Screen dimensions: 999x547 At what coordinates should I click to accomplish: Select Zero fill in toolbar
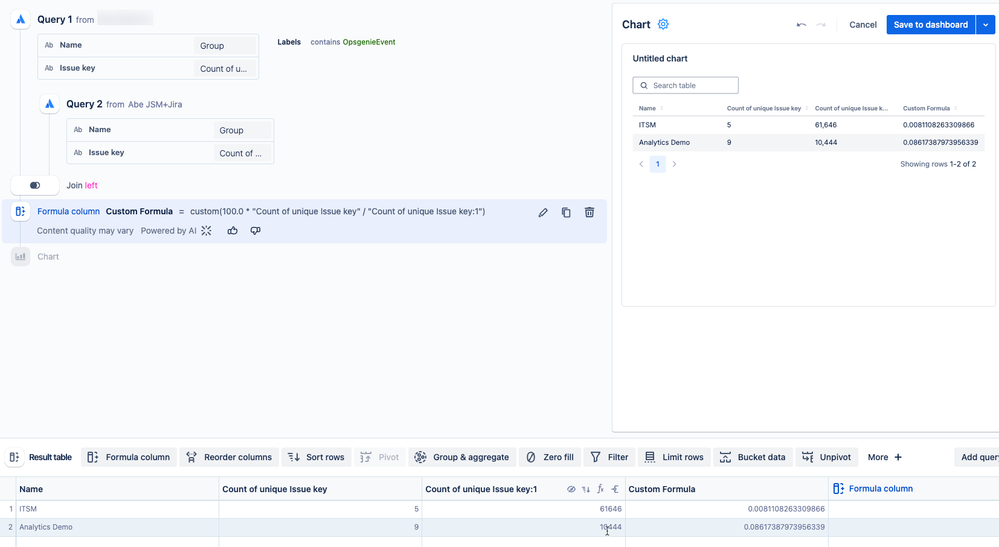coord(550,457)
